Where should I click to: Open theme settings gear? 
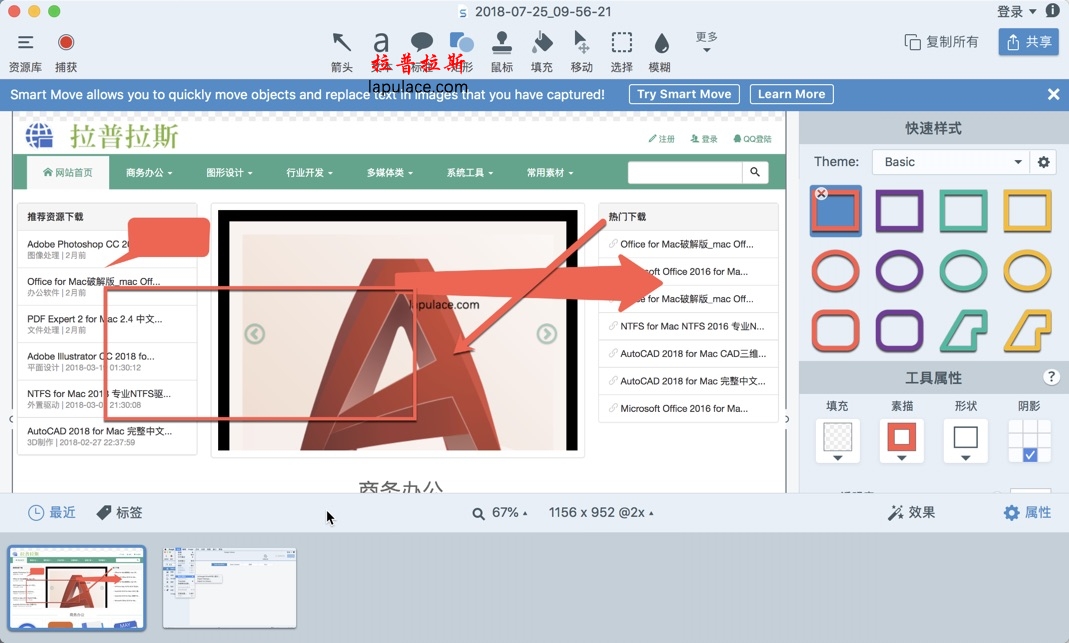(1044, 162)
